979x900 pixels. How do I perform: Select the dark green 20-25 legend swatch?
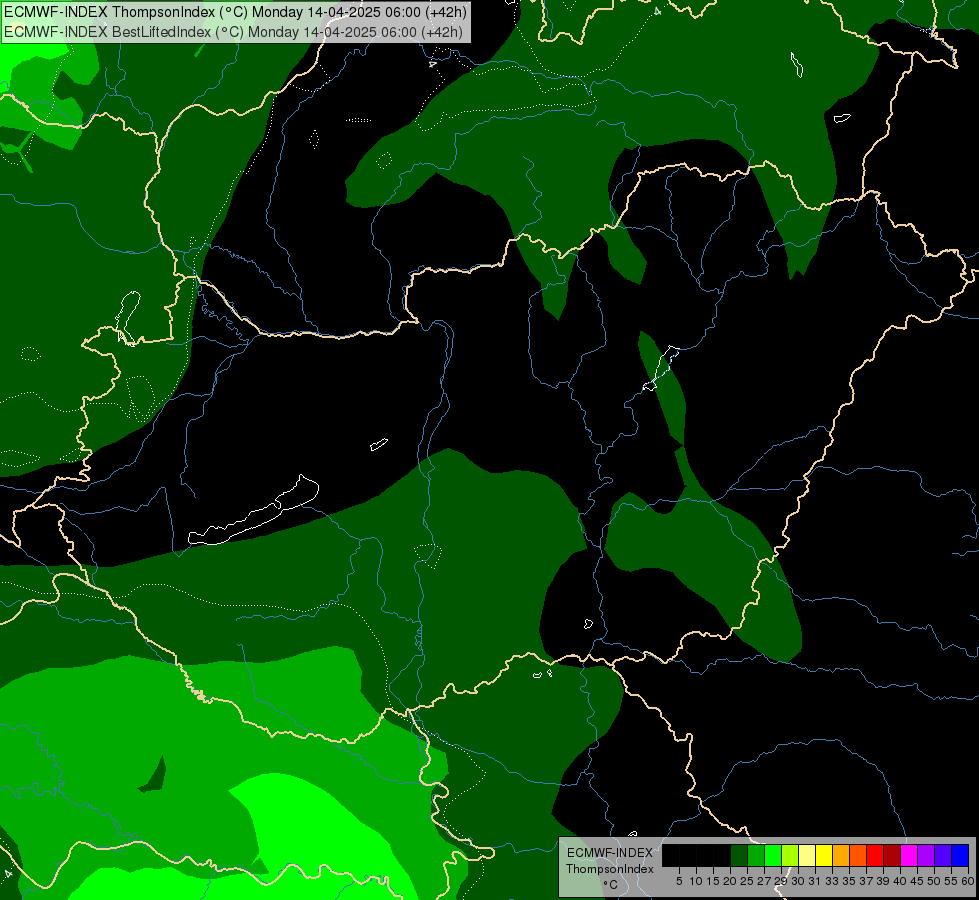739,855
